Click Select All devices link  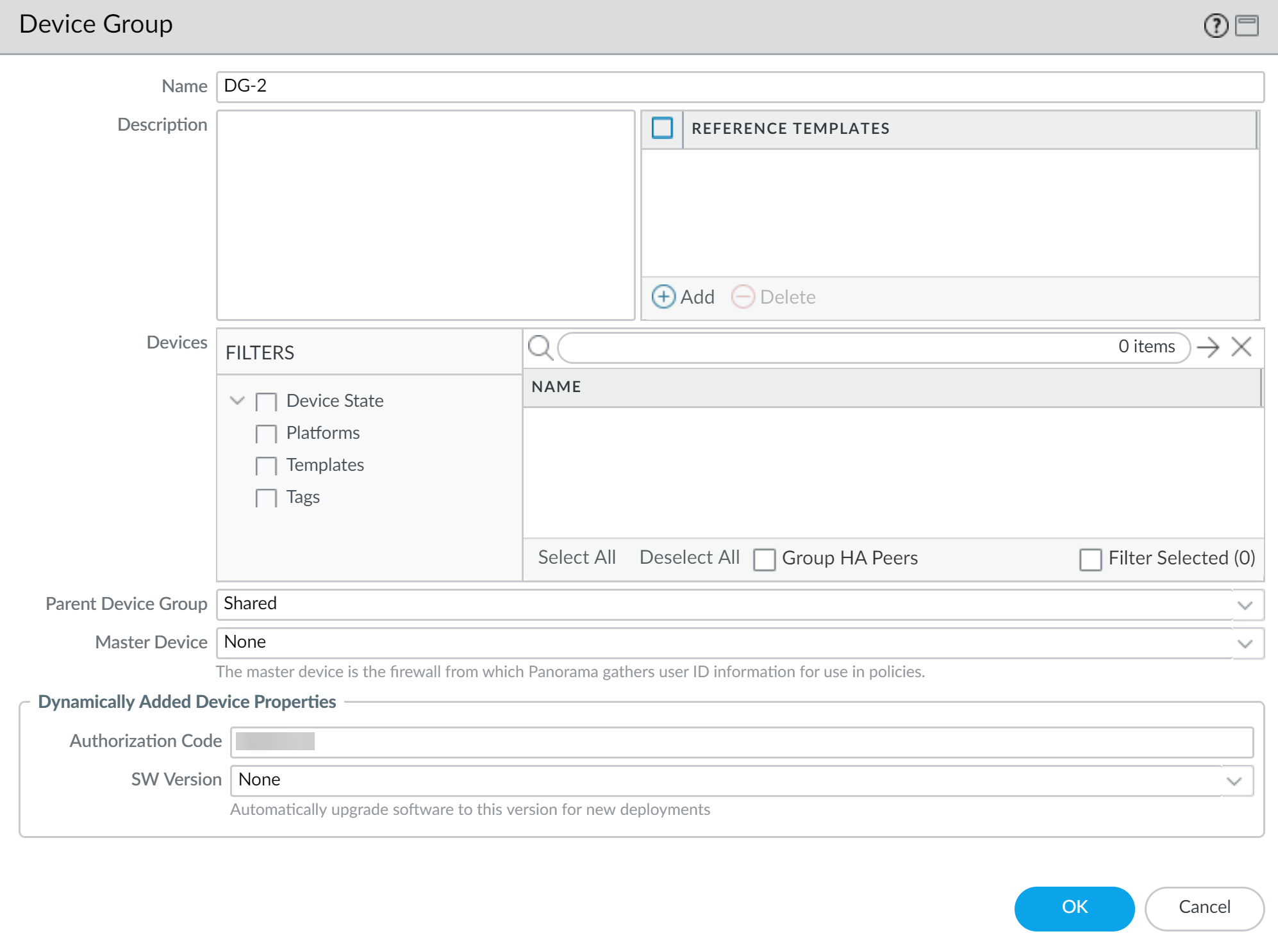pyautogui.click(x=577, y=557)
